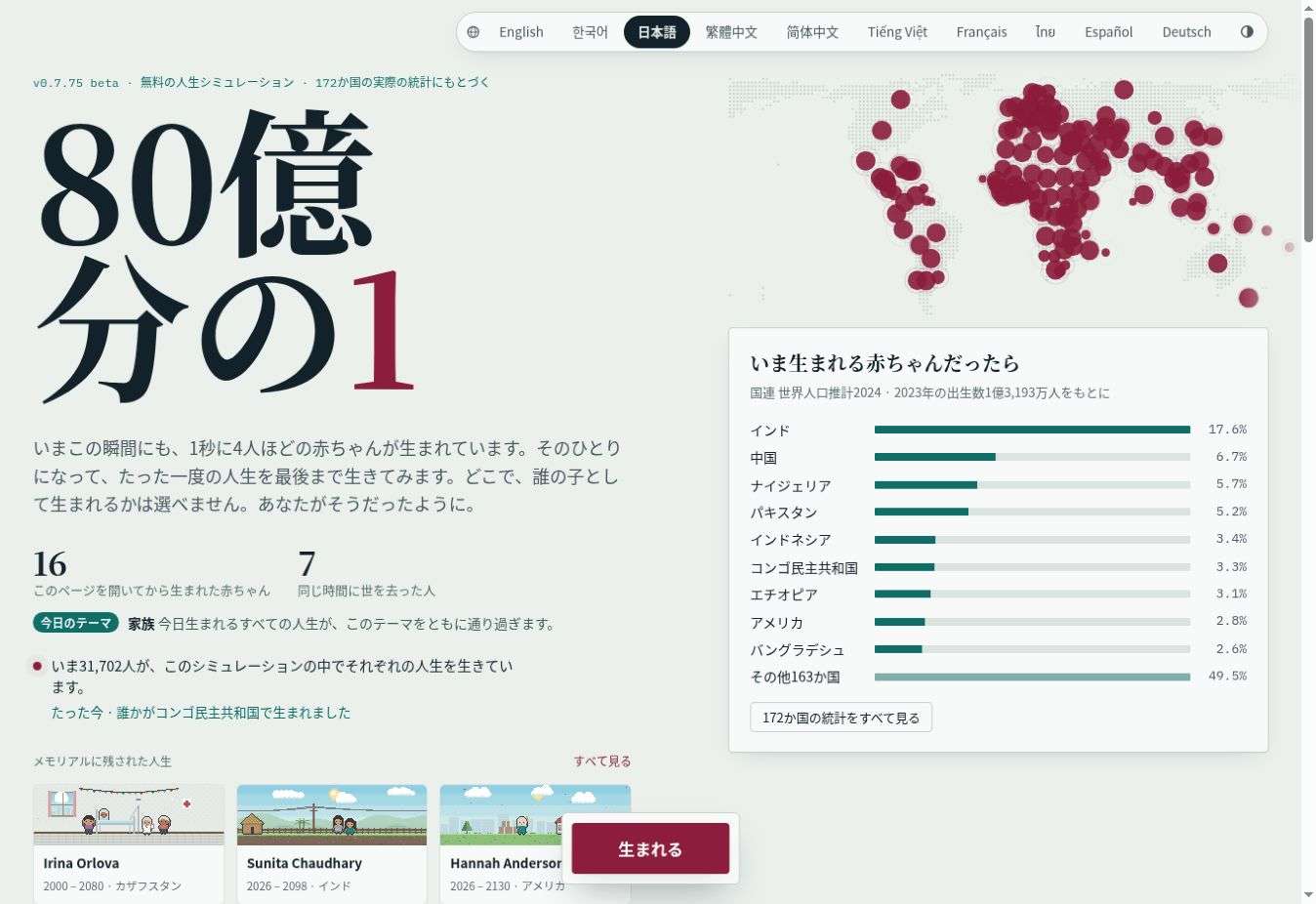
Task: Click the バングラデシュ row label
Action: (798, 649)
